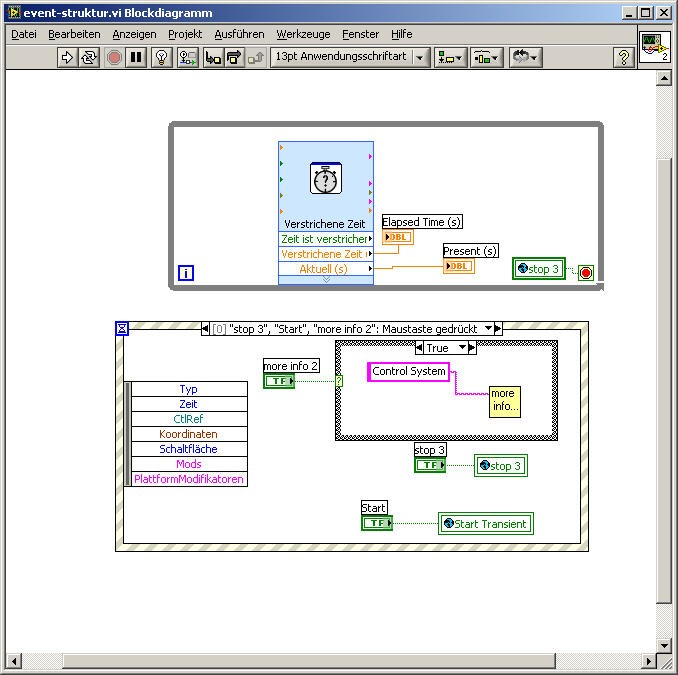678x675 pixels.
Task: Click Step Over button
Action: tap(234, 57)
